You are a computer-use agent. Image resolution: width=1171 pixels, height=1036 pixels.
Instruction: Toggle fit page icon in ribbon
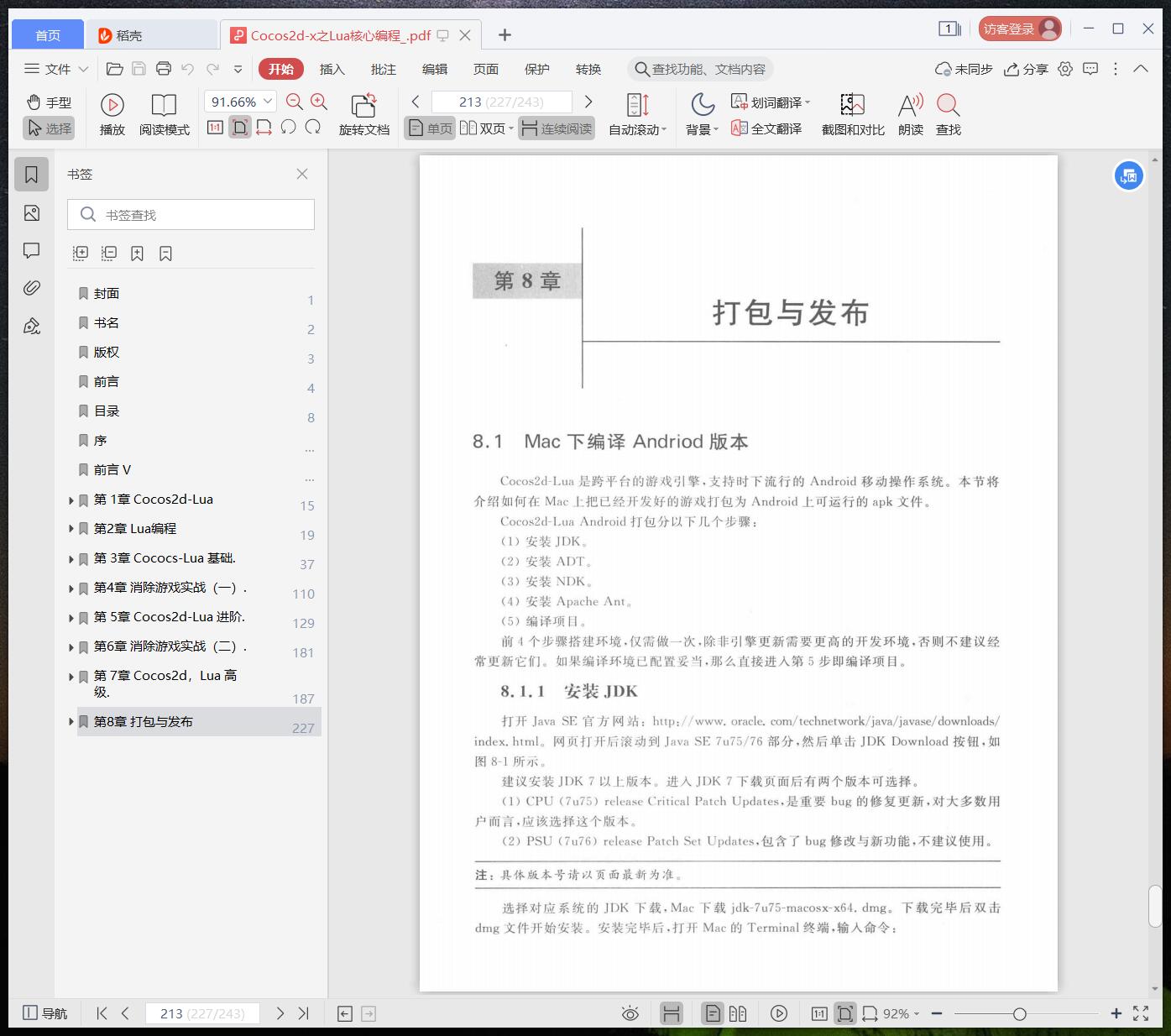pos(240,128)
